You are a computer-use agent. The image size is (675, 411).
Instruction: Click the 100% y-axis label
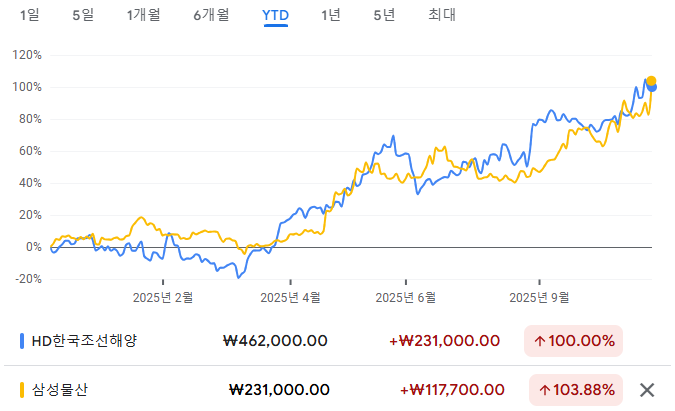[x=27, y=87]
